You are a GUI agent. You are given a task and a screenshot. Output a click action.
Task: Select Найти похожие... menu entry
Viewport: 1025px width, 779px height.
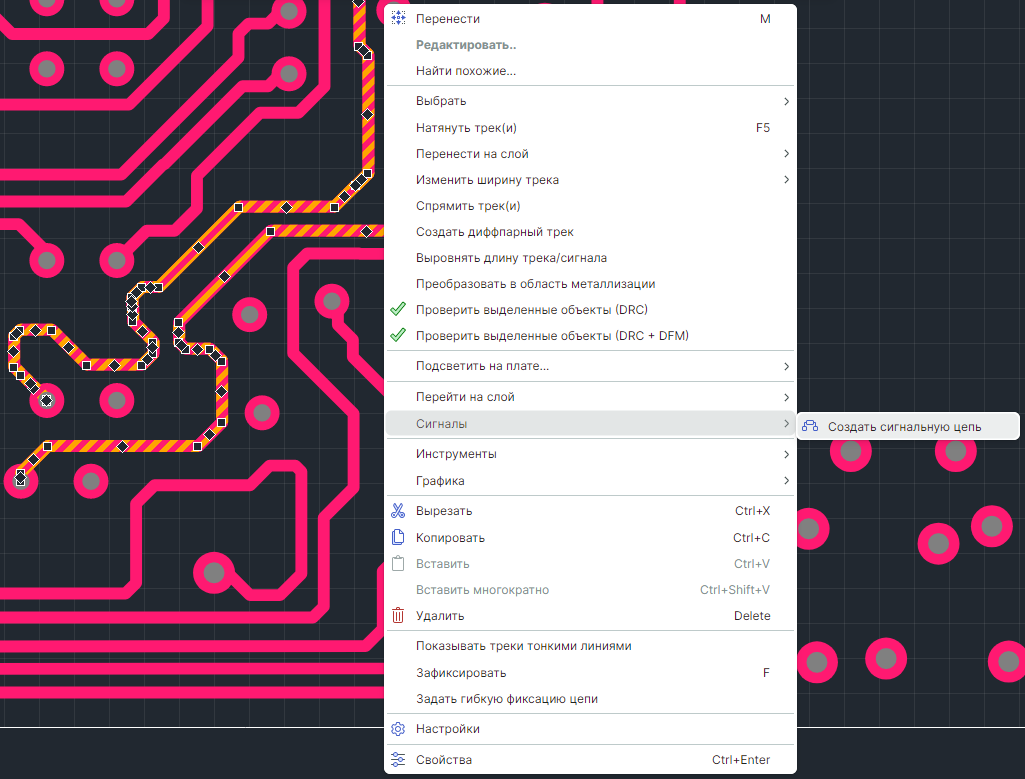tap(466, 71)
